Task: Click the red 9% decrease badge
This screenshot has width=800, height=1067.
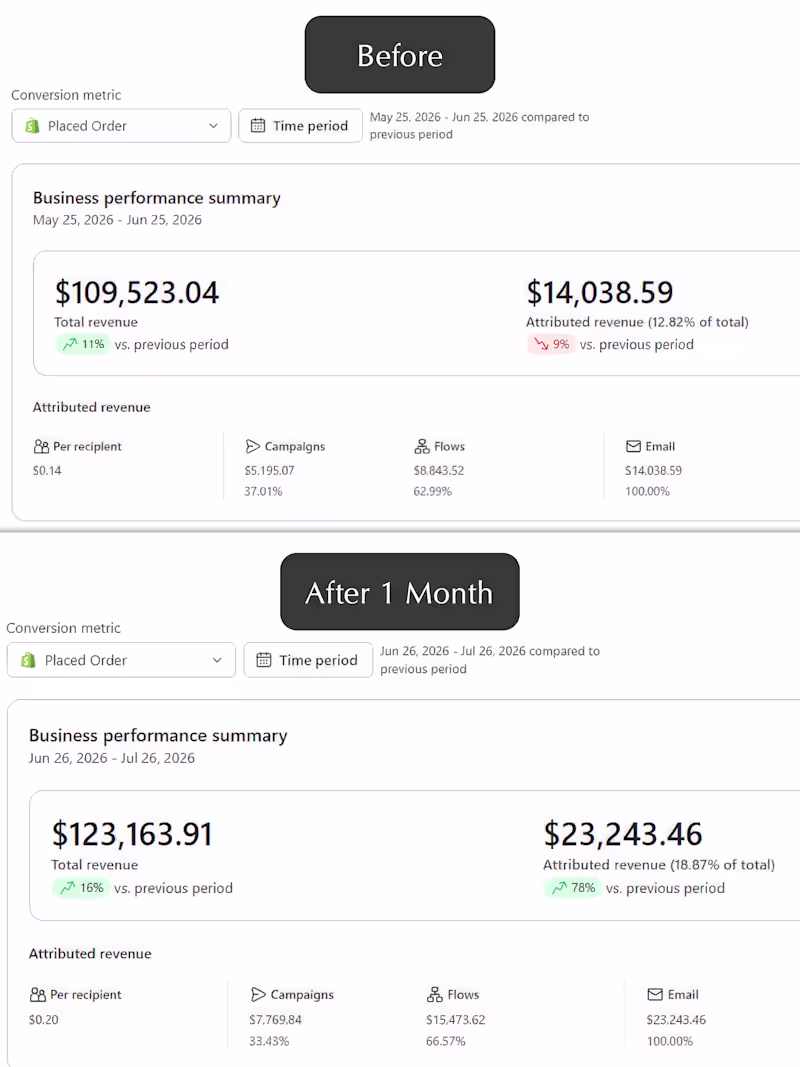Action: (551, 344)
